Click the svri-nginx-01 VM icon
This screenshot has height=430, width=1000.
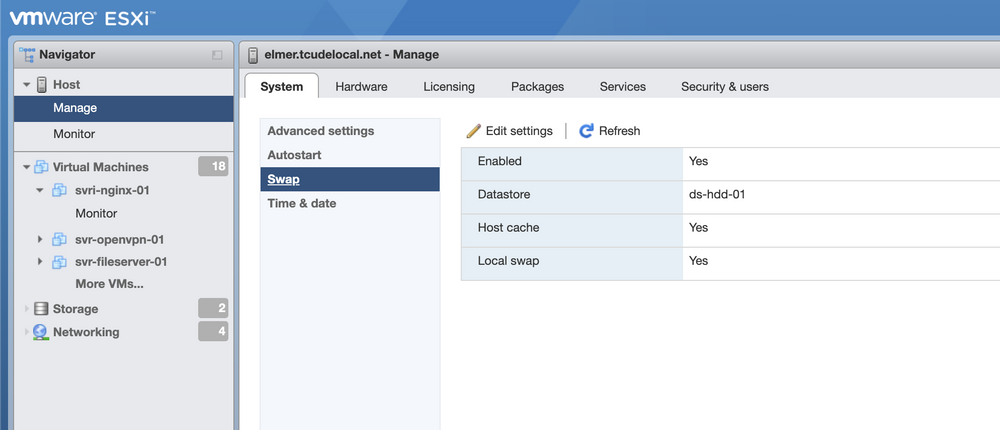59,190
